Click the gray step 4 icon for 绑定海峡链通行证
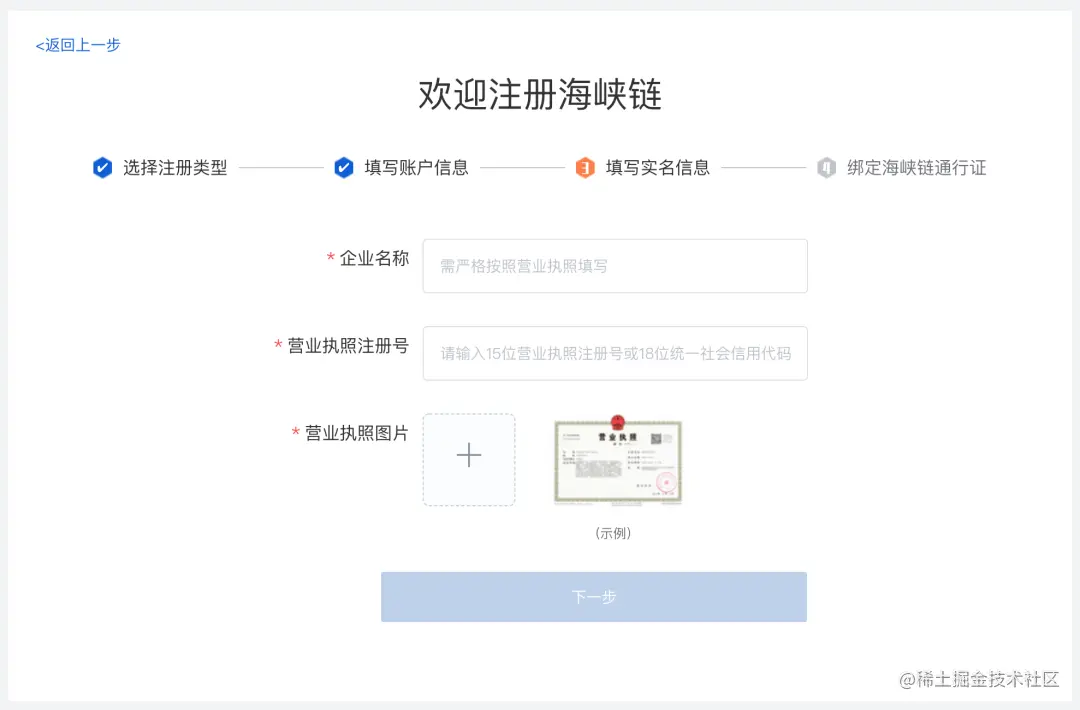Image resolution: width=1080 pixels, height=710 pixels. 827,167
